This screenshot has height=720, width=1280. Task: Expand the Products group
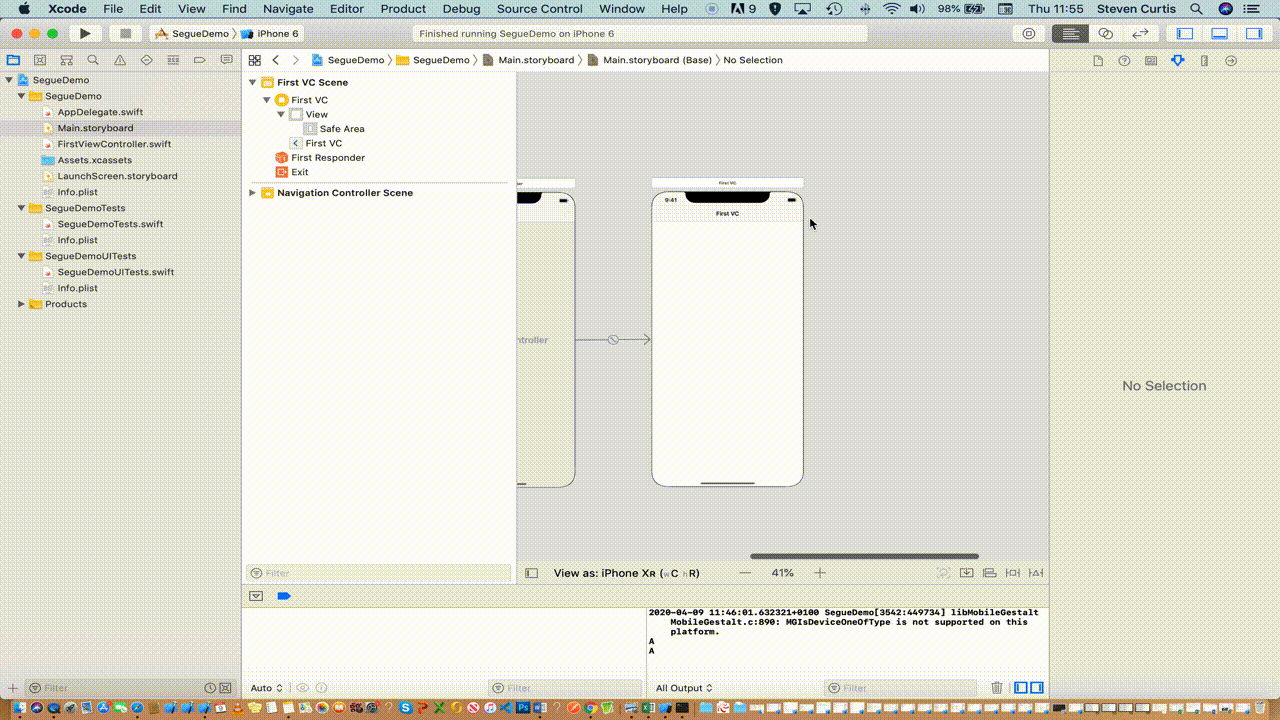tap(21, 304)
